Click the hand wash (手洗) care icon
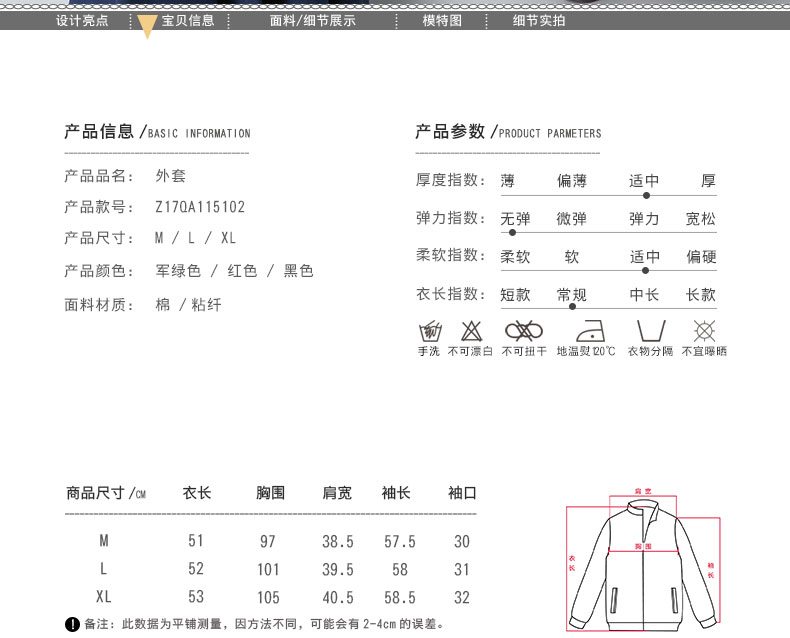The width and height of the screenshot is (790, 638). (x=428, y=331)
